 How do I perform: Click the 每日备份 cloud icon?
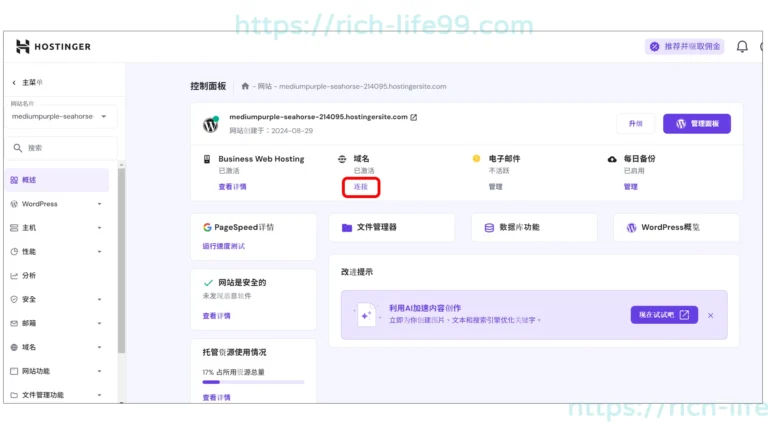[612, 159]
